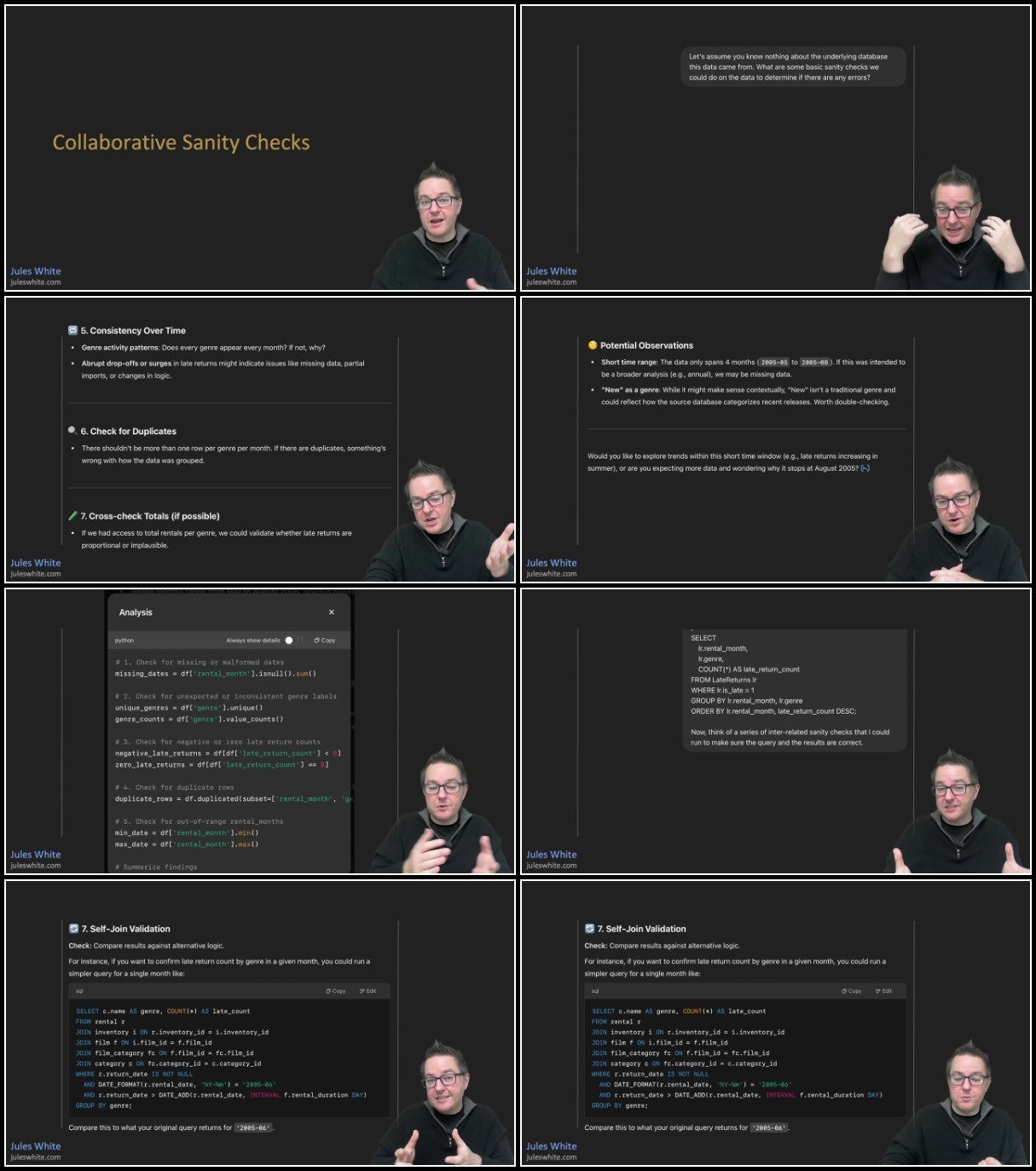Image resolution: width=1036 pixels, height=1171 pixels.
Task: Click the sql language label in bottom-left frame
Action: [79, 991]
